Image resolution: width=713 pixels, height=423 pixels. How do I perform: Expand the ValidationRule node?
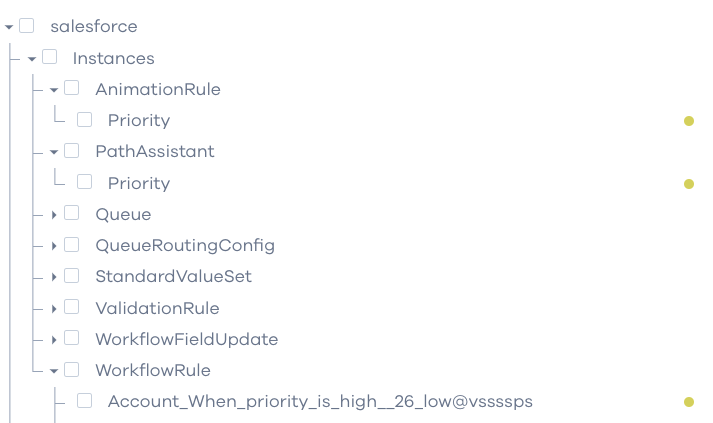(x=54, y=309)
